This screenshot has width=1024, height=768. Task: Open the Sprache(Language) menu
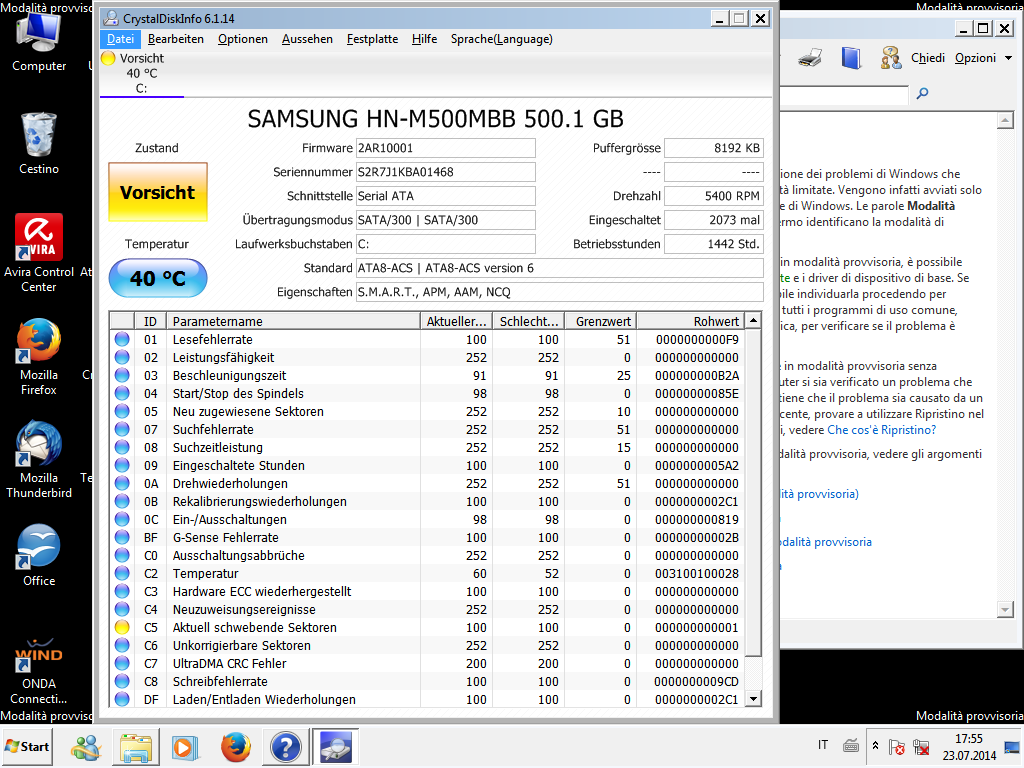point(502,39)
